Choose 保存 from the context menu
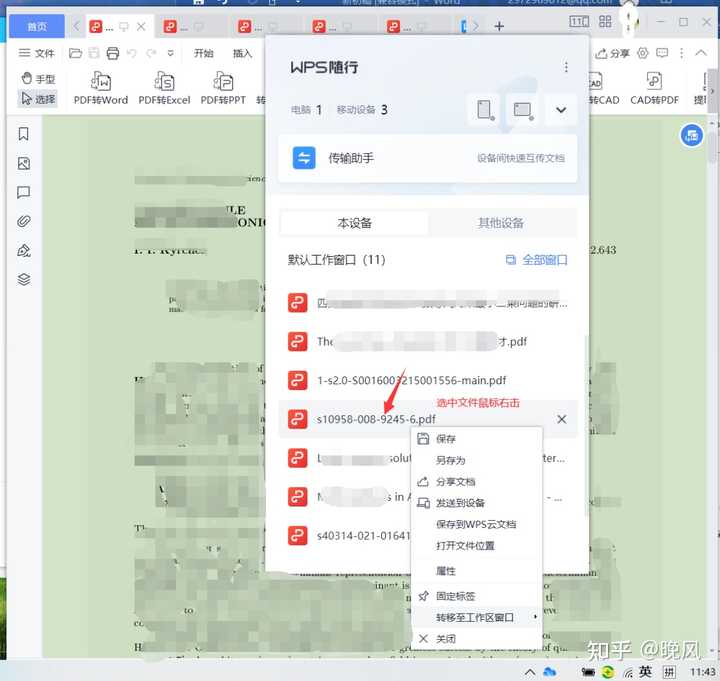720x681 pixels. point(476,439)
